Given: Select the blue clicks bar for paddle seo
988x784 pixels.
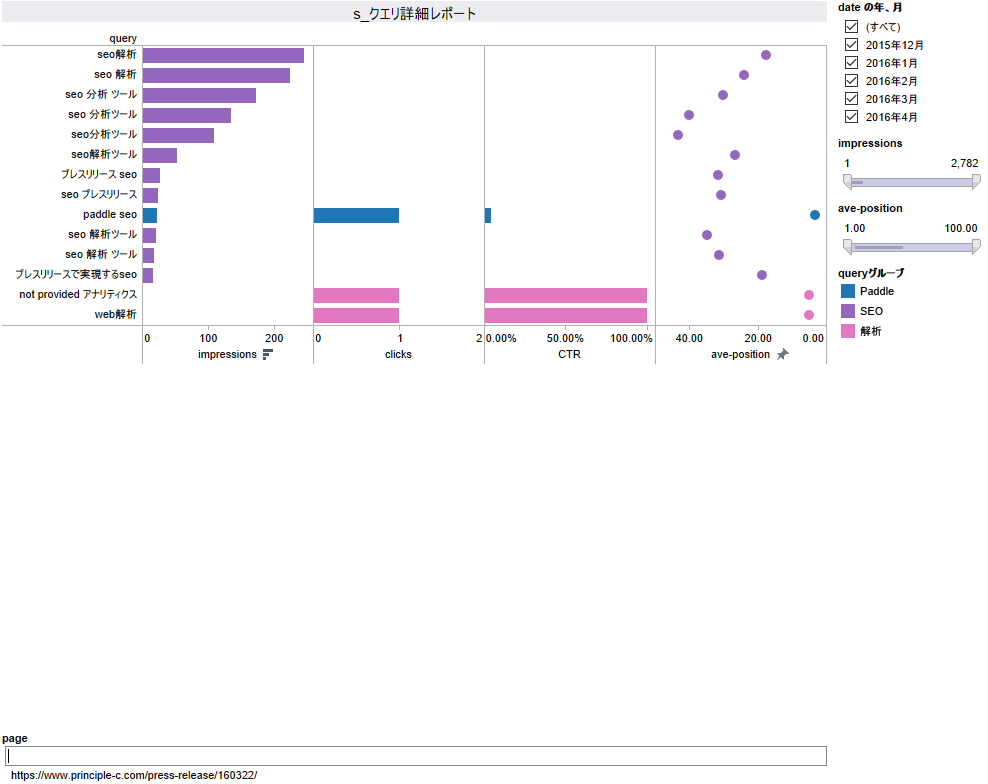Looking at the screenshot, I should 356,215.
